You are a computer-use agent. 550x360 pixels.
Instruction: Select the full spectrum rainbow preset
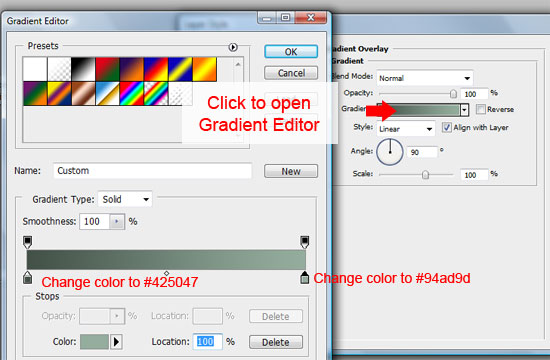(x=132, y=94)
